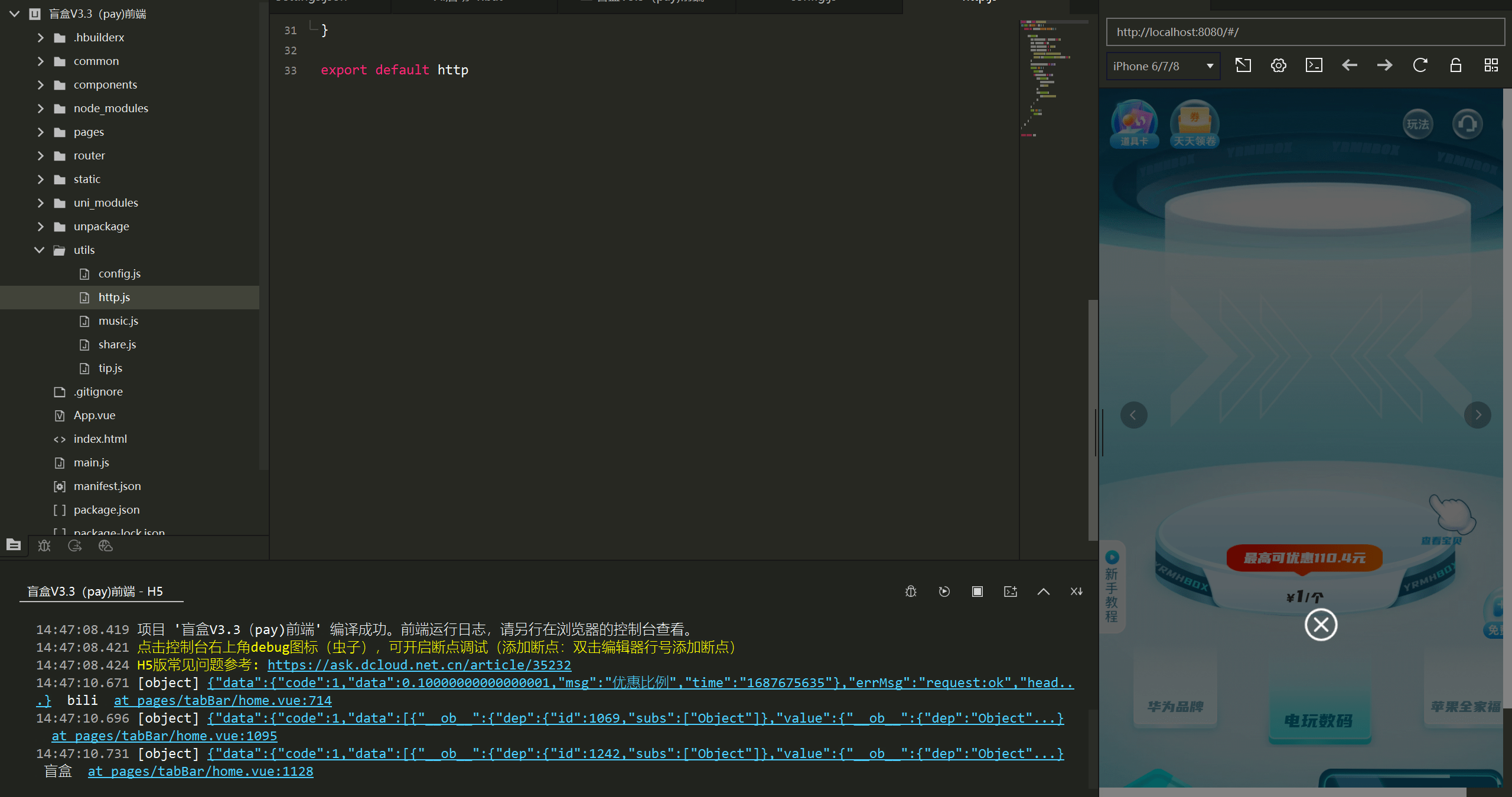Click the editor vertical scrollbar
This screenshot has width=1512, height=797.
click(1093, 419)
